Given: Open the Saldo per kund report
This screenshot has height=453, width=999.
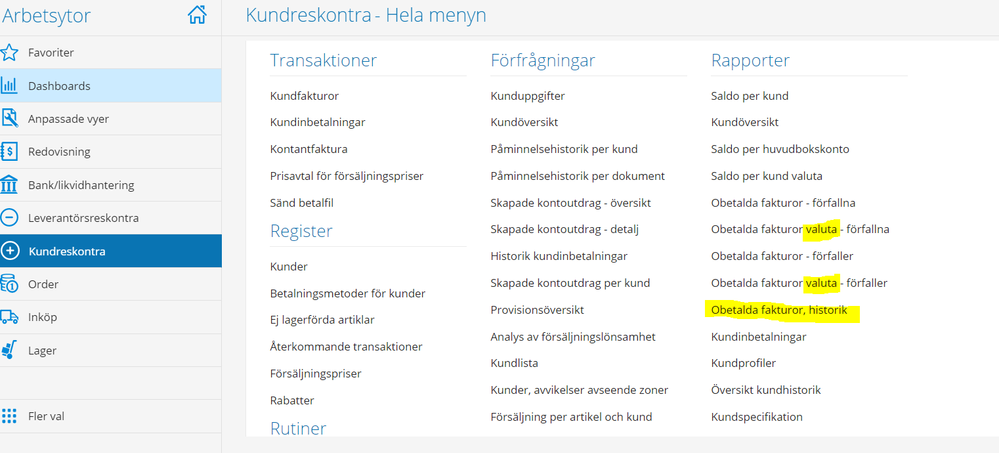Looking at the screenshot, I should pos(749,96).
